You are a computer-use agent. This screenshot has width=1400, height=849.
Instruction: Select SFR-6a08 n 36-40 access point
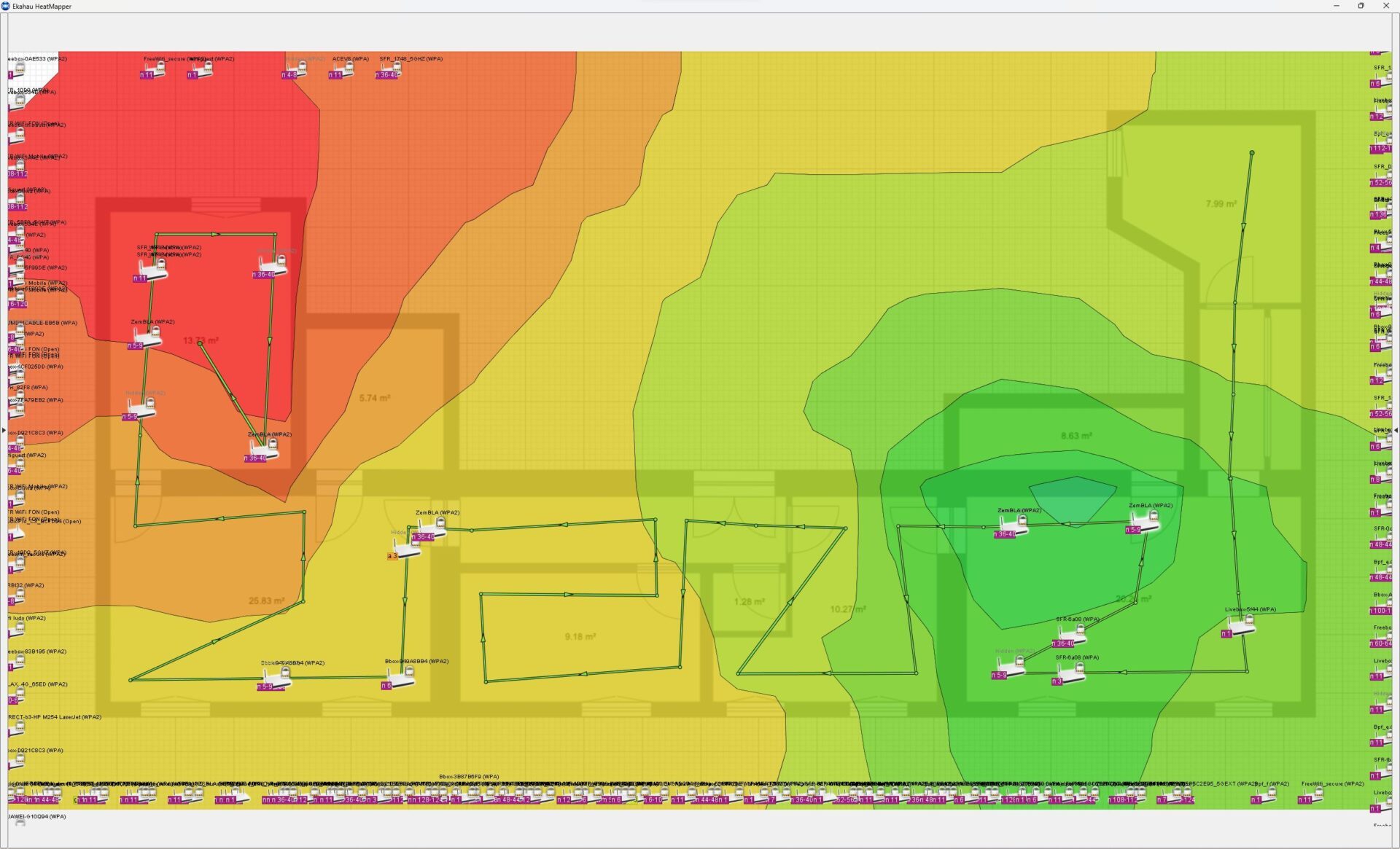[1070, 636]
